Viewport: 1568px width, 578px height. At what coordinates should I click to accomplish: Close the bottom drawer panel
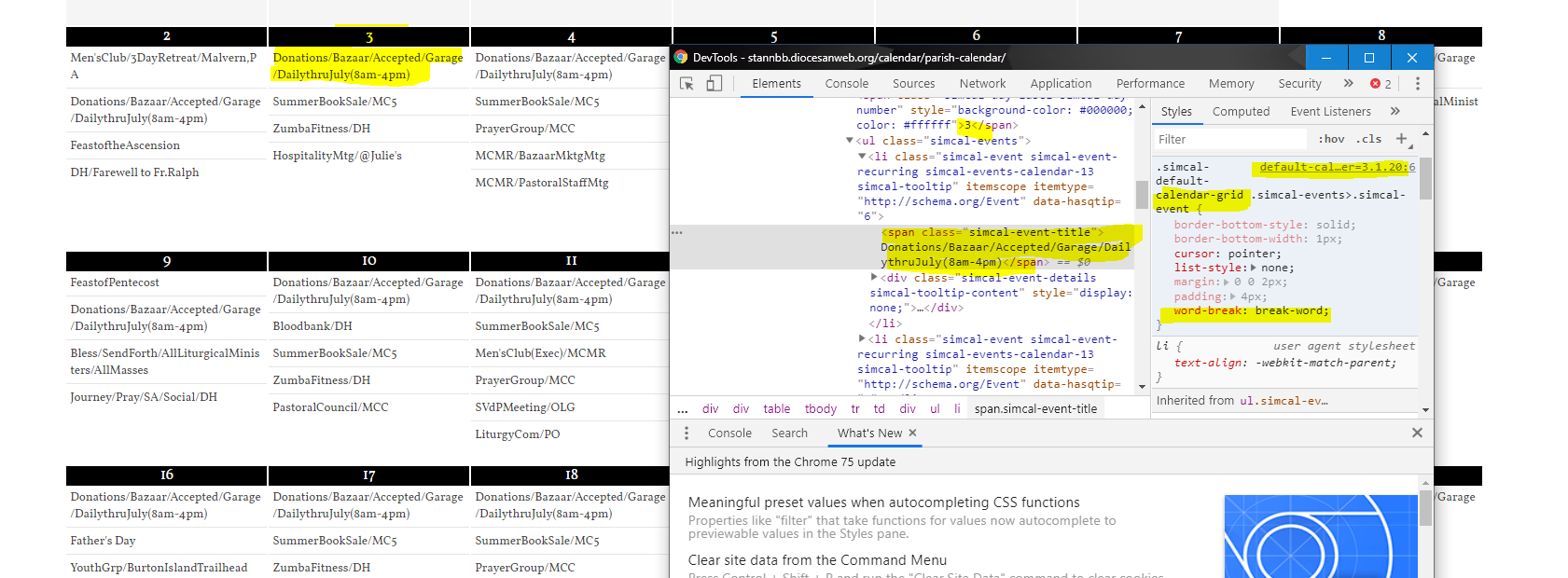click(x=1417, y=433)
